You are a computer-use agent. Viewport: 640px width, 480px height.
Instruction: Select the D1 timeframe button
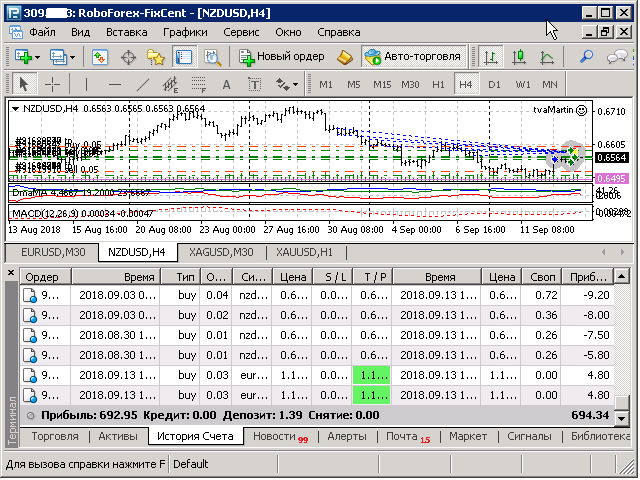[x=494, y=84]
